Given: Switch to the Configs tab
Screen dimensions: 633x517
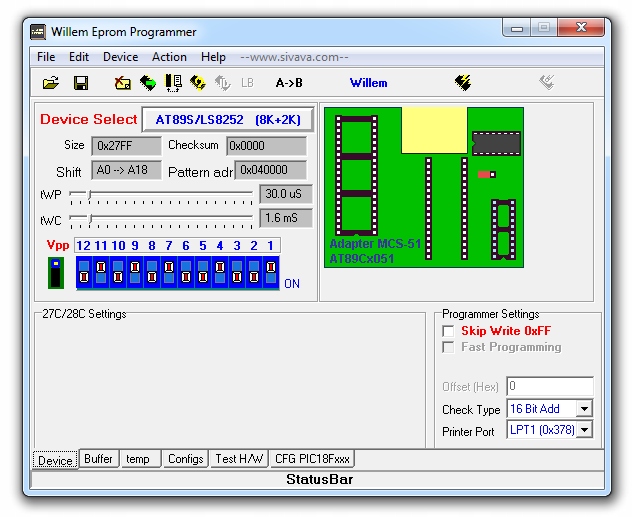Looking at the screenshot, I should coord(186,459).
